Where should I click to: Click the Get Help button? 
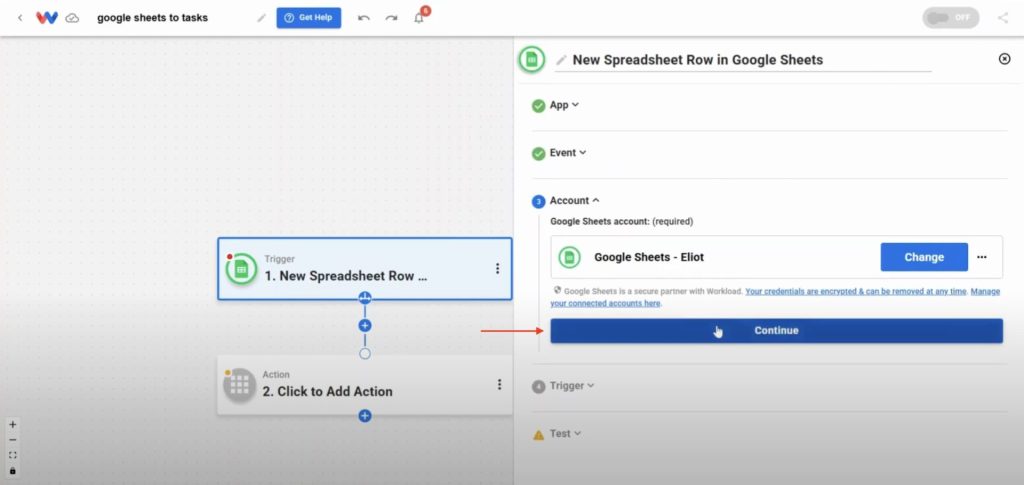pos(308,18)
